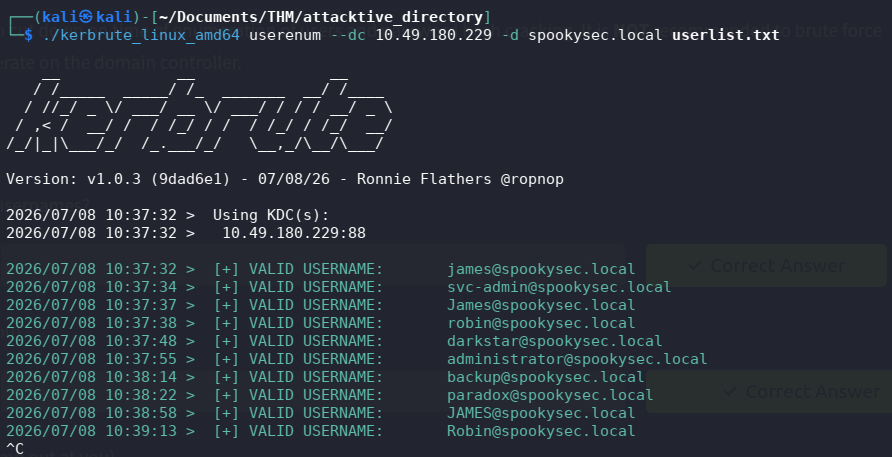Select paradox@spookysec.local username

(550, 395)
